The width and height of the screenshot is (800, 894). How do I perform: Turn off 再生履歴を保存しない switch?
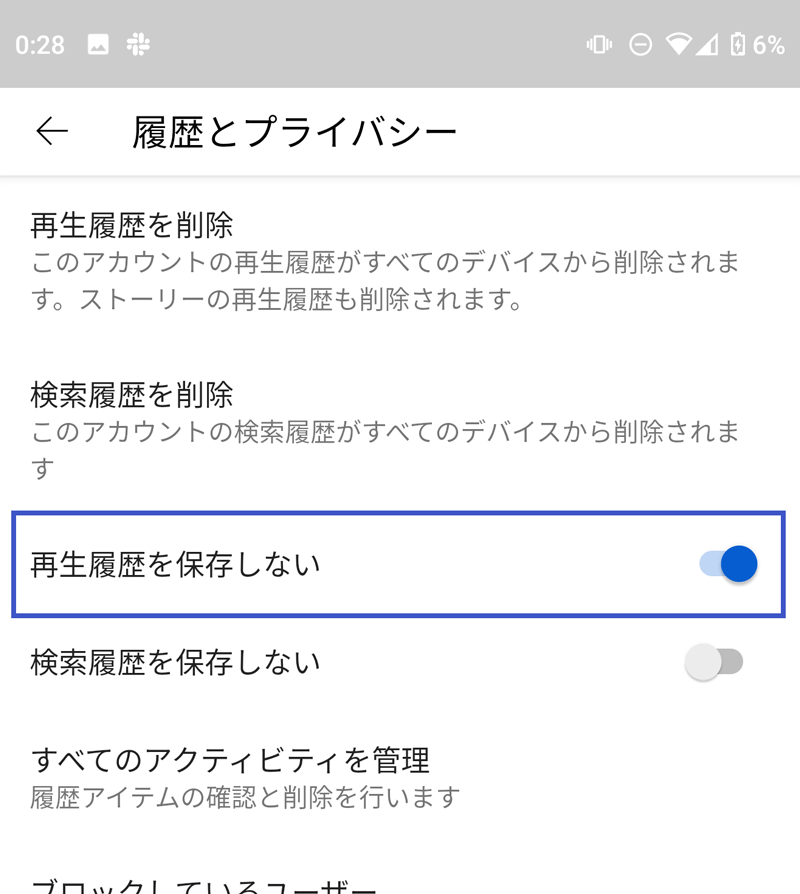pyautogui.click(x=729, y=564)
